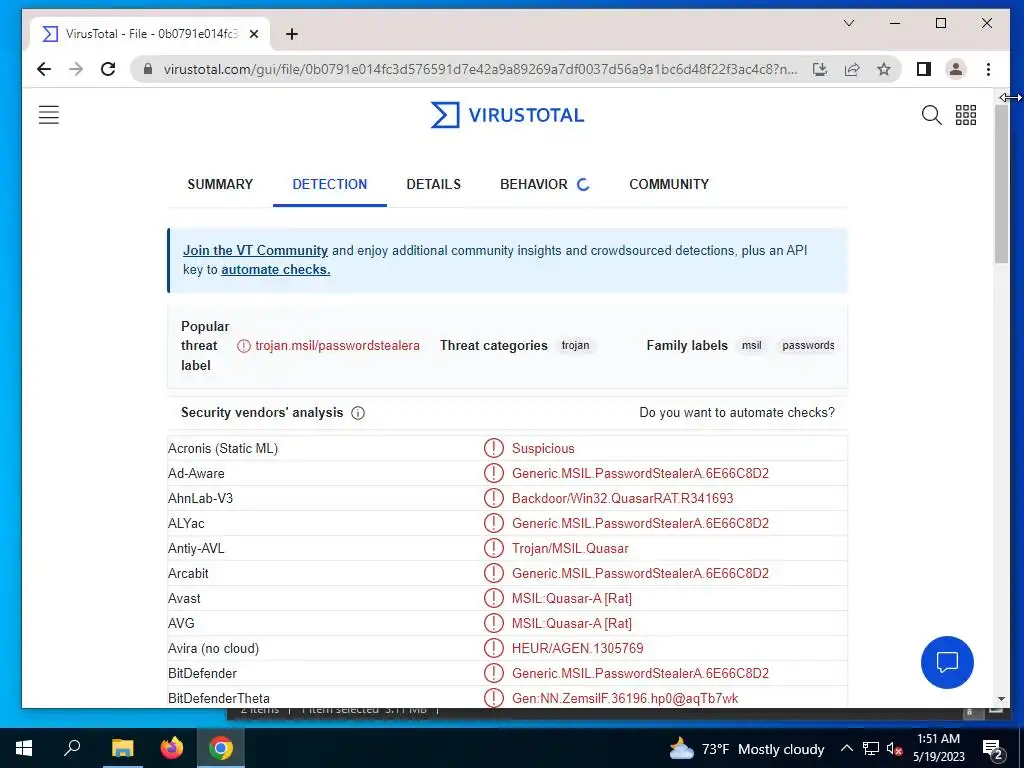Open the COMMUNITY tab

click(x=669, y=184)
